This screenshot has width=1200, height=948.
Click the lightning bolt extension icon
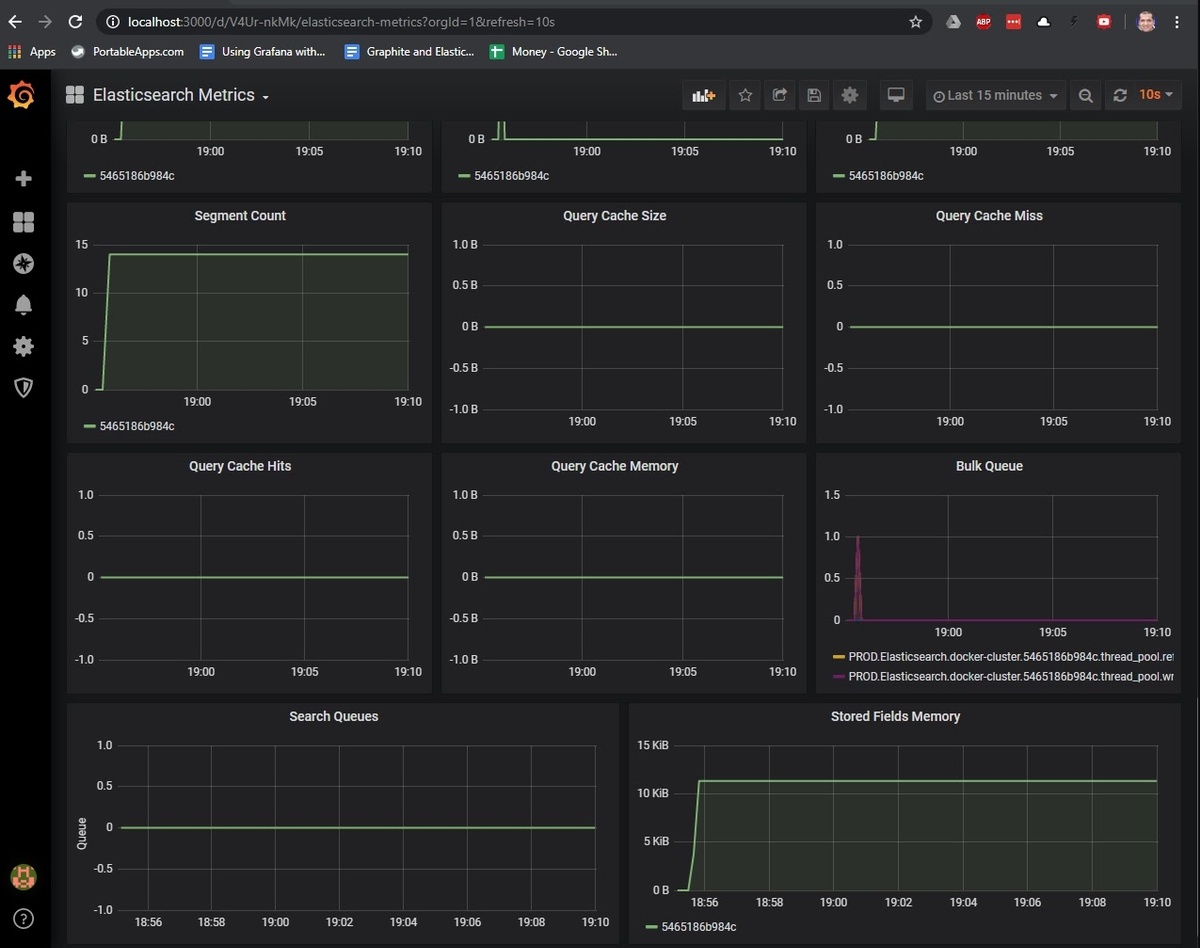coord(1074,21)
